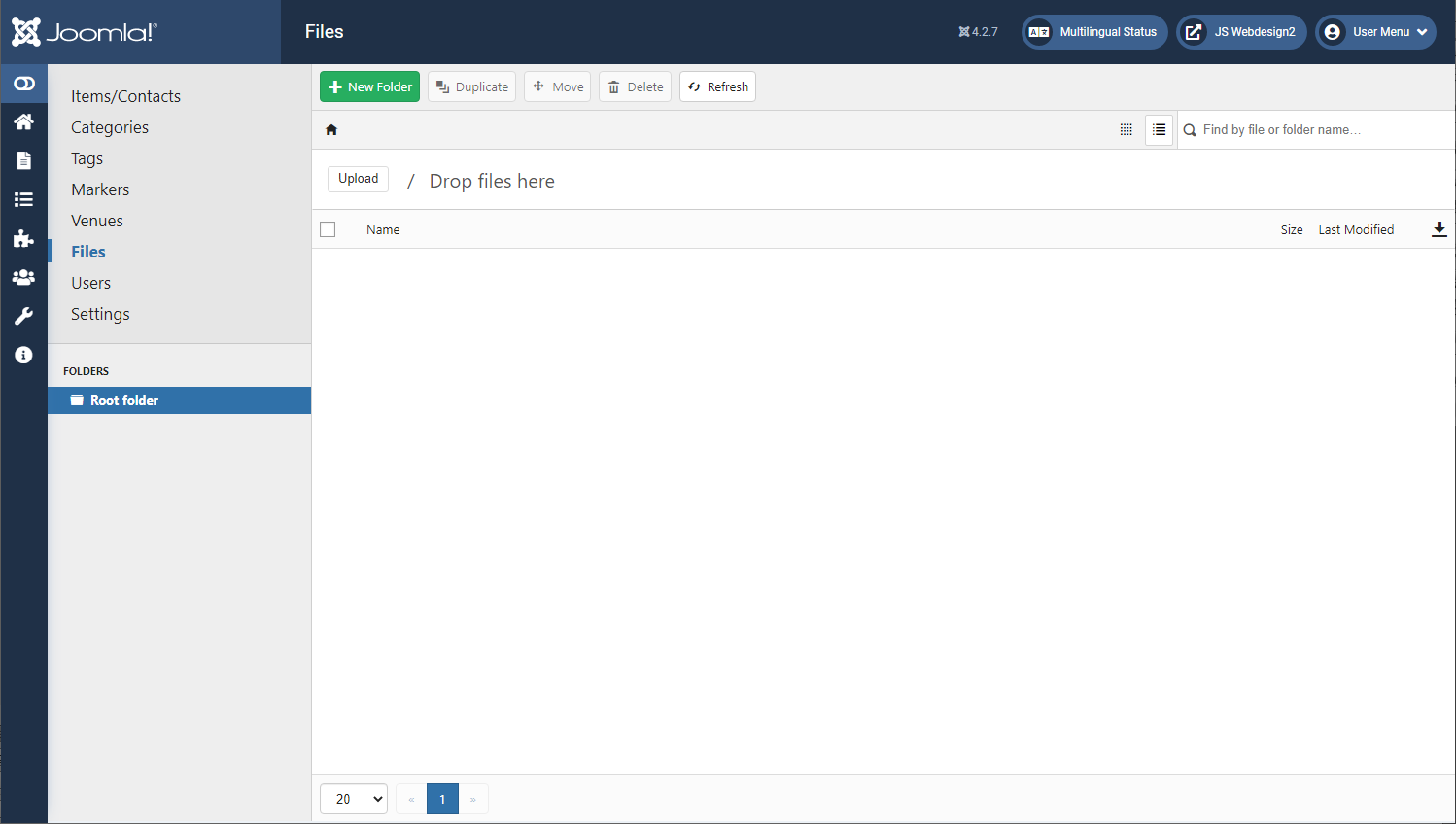Viewport: 1456px width, 824px height.
Task: Open the Users group icon in sidebar
Action: pyautogui.click(x=24, y=277)
